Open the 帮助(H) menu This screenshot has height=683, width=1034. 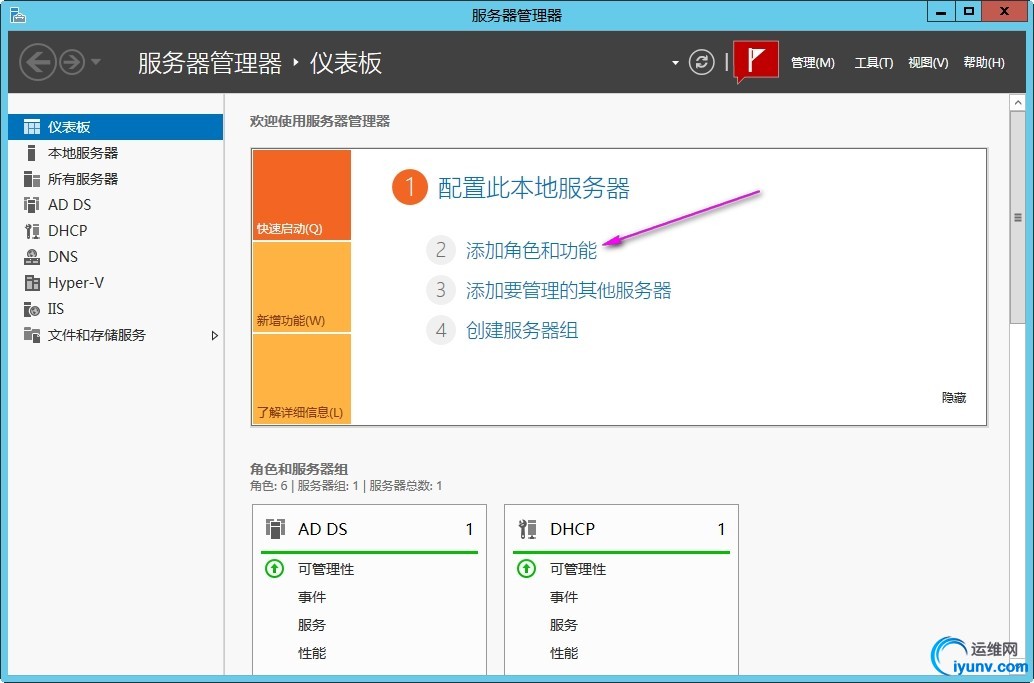(984, 63)
